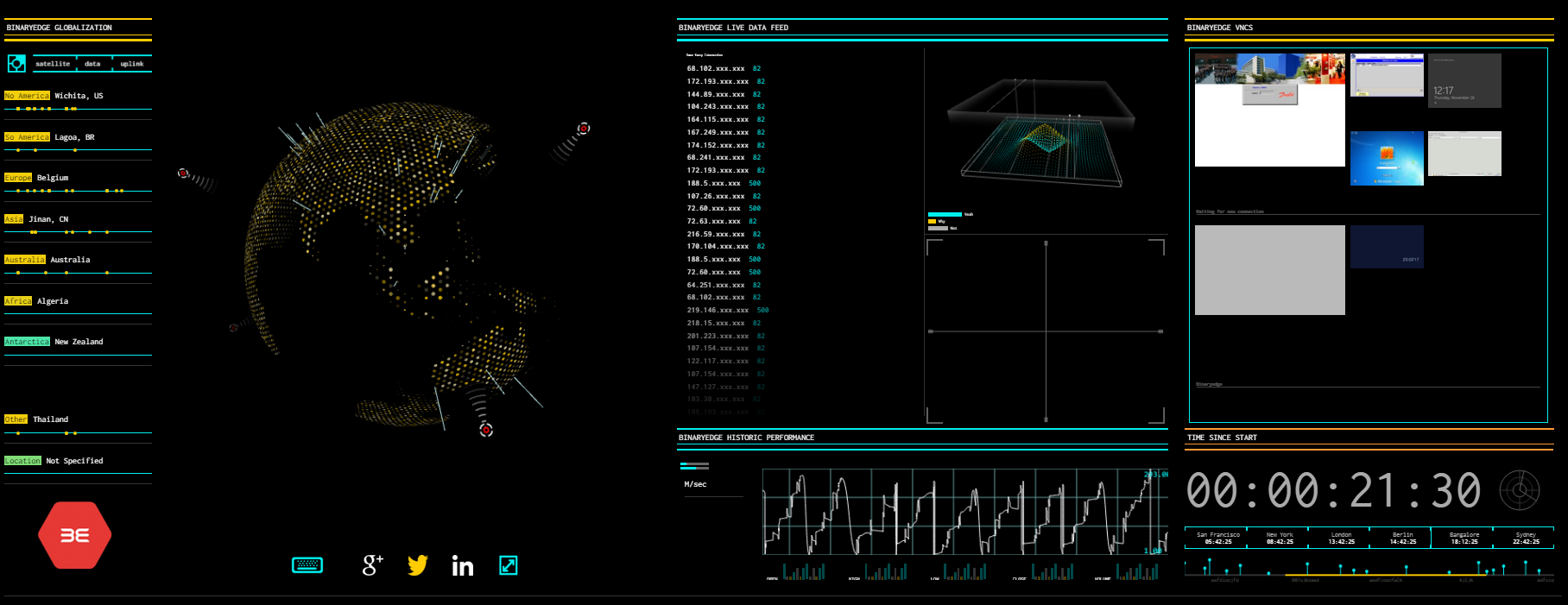Share via the Google+ icon

[372, 565]
